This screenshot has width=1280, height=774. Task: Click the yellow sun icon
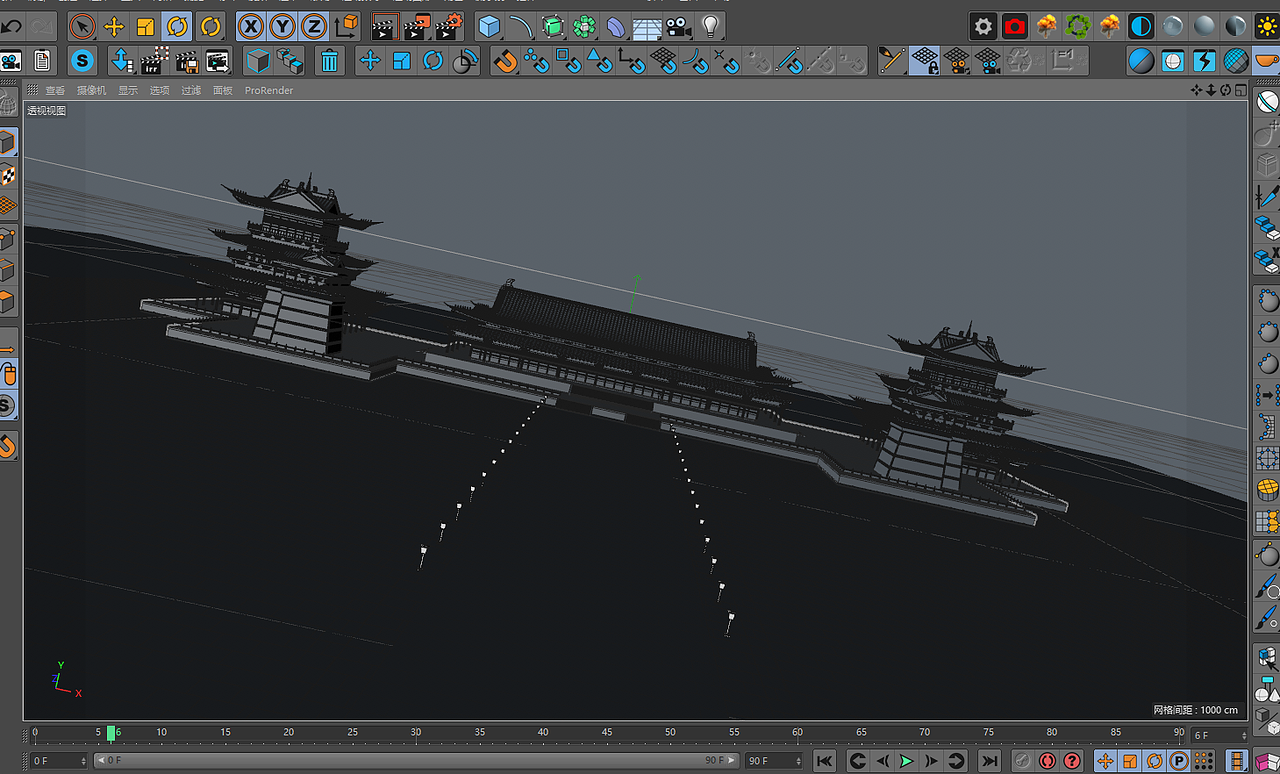tap(1267, 26)
